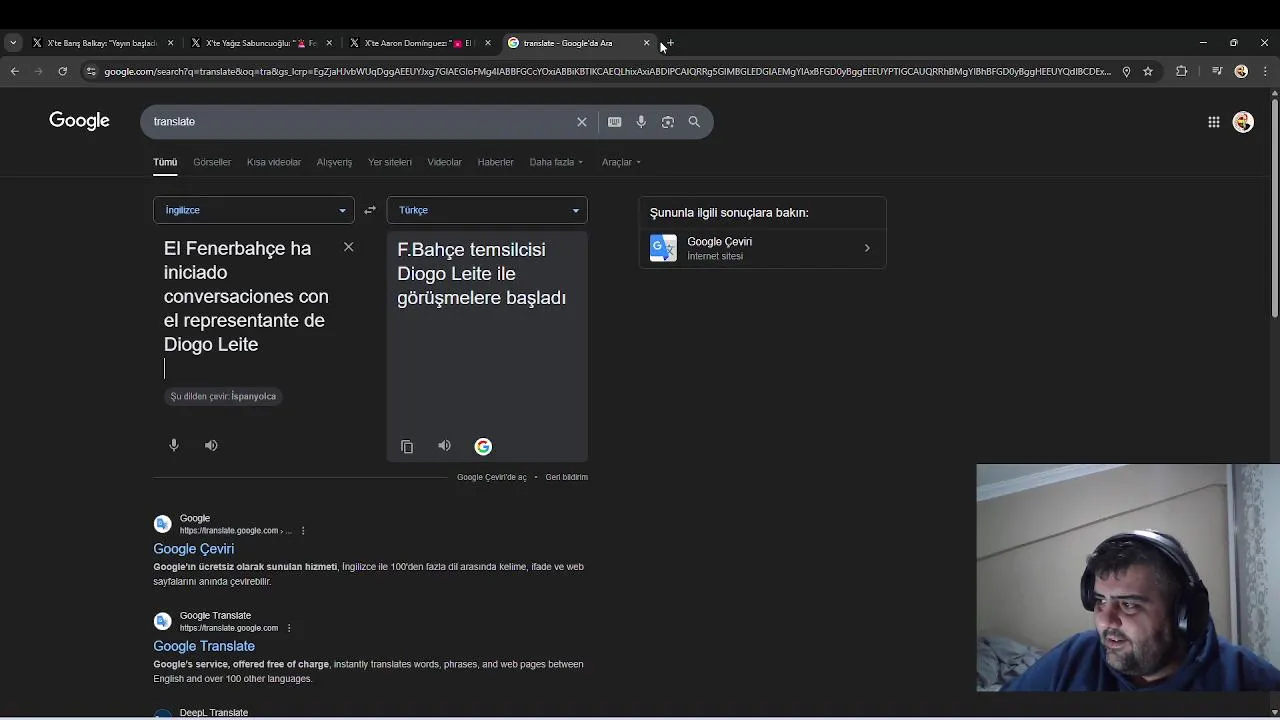
Task: Open the browser extensions puzzle icon
Action: point(1182,71)
